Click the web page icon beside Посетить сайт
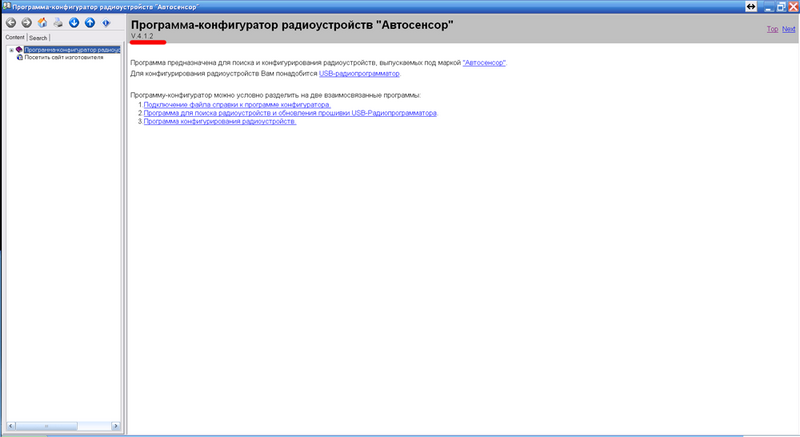This screenshot has width=800, height=437. click(x=20, y=57)
